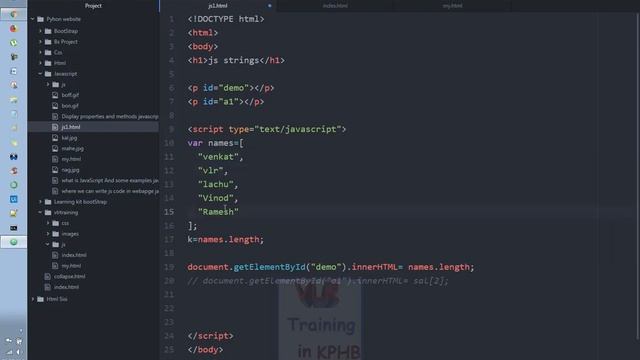Click line number 19 in the gutter

(169, 267)
